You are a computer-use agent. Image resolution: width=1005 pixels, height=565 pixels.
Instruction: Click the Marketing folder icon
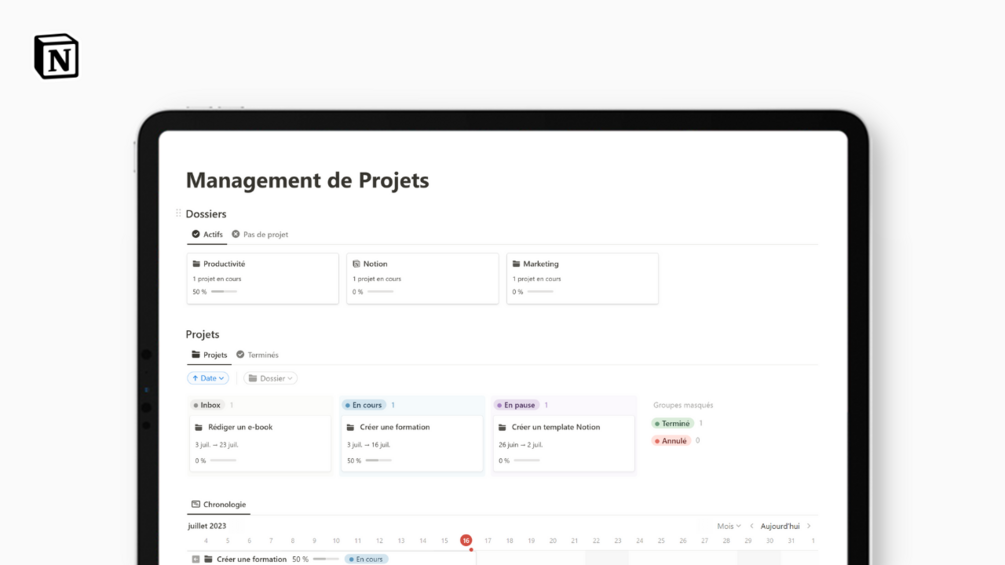[516, 264]
